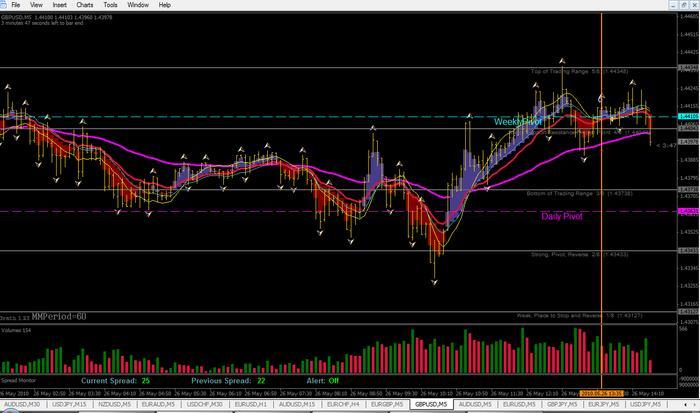Click the 'Bottom of Trading Range 3/8' label
Screen dimensions: 700x413
click(579, 194)
